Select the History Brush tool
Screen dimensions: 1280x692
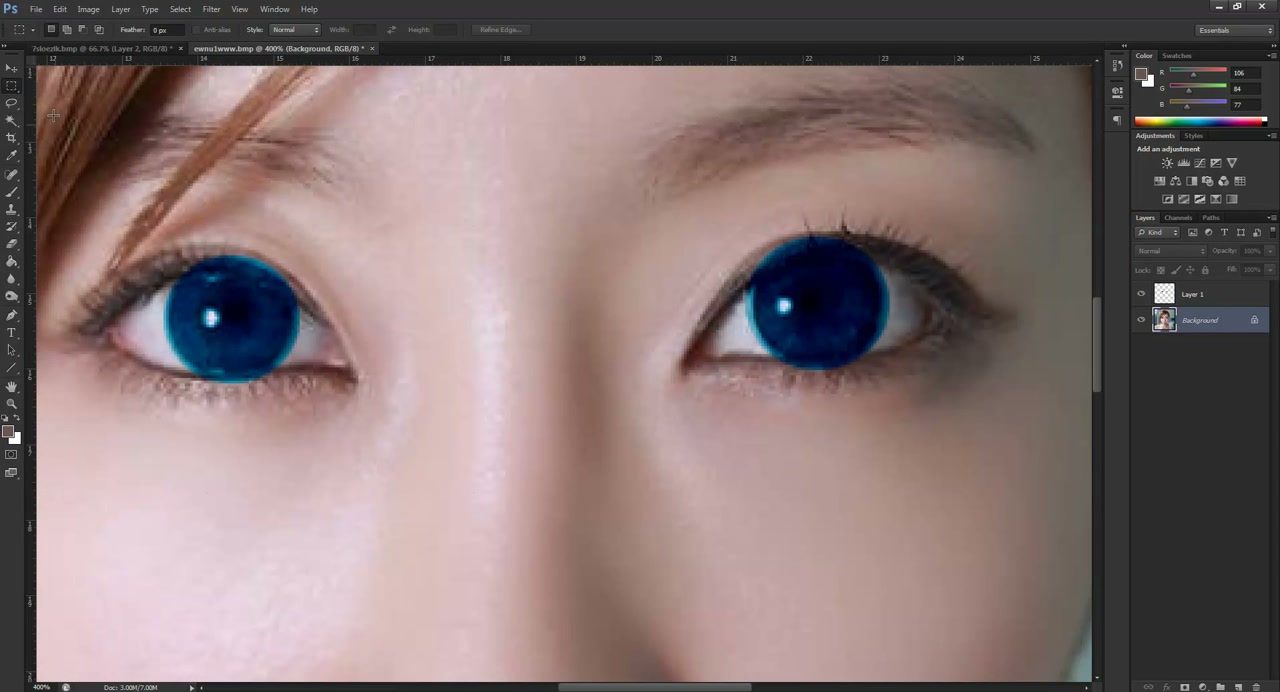pos(12,226)
